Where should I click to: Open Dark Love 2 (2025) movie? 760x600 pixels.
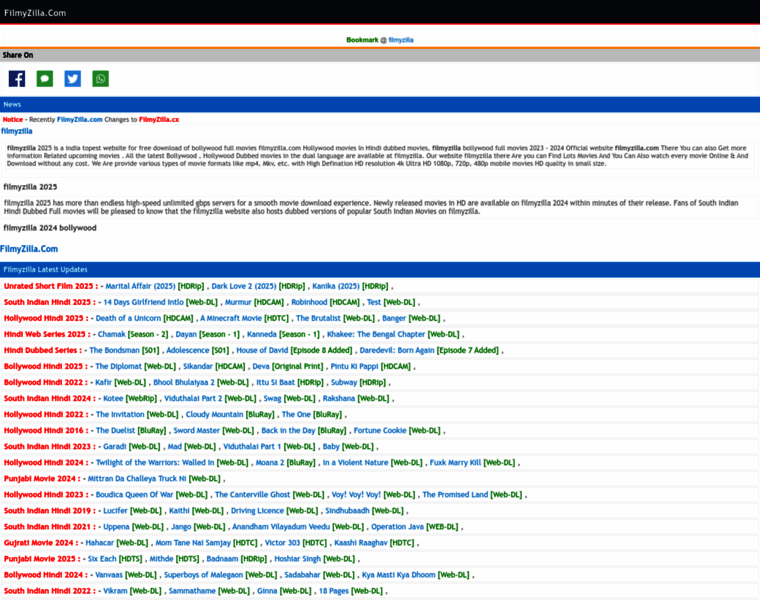click(244, 286)
